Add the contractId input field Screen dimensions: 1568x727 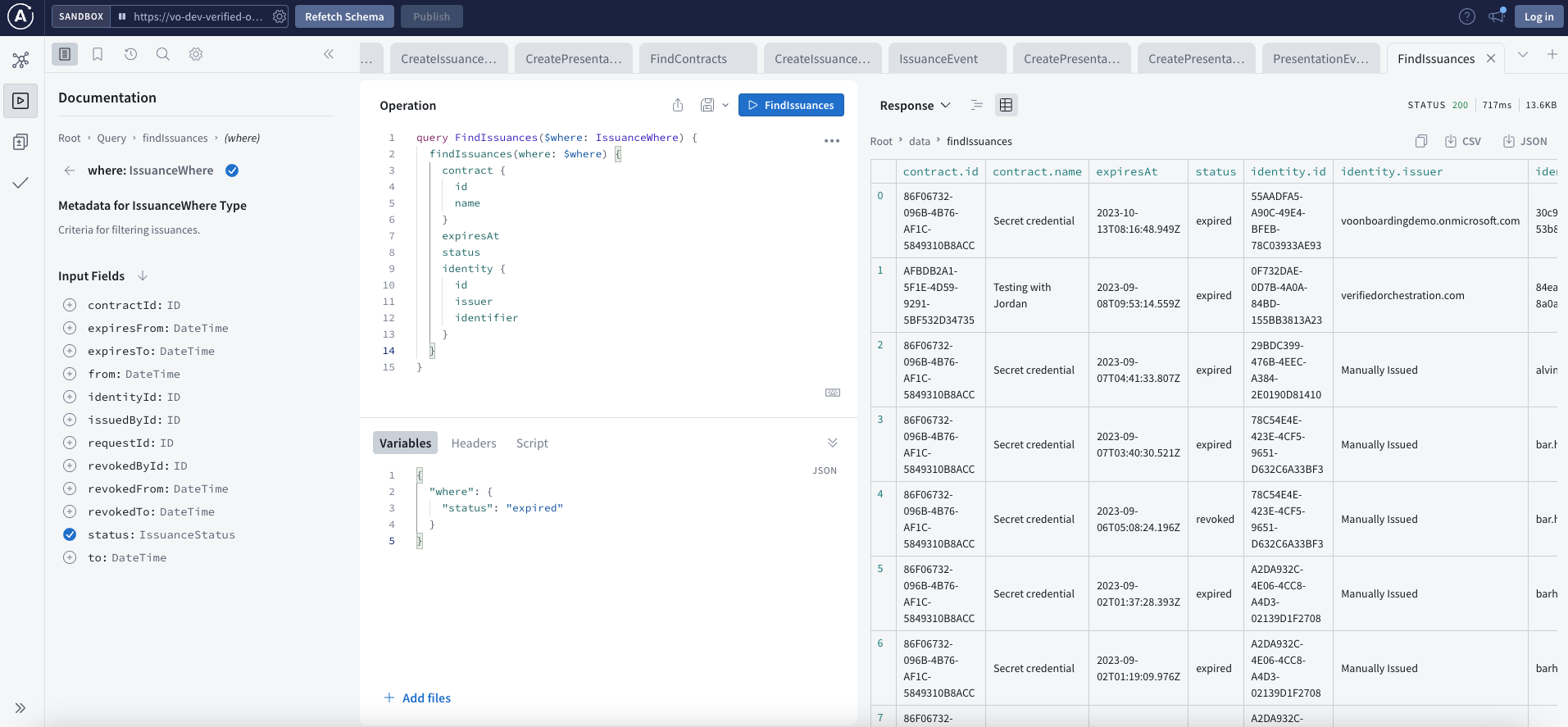click(x=70, y=305)
